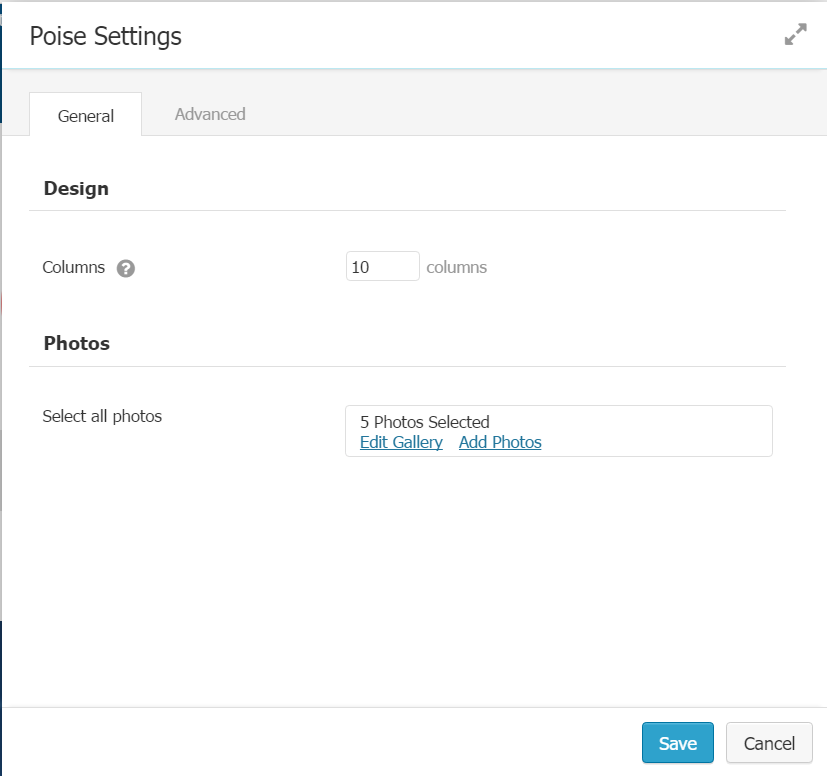
Task: Open the Advanced tab
Action: pos(210,114)
